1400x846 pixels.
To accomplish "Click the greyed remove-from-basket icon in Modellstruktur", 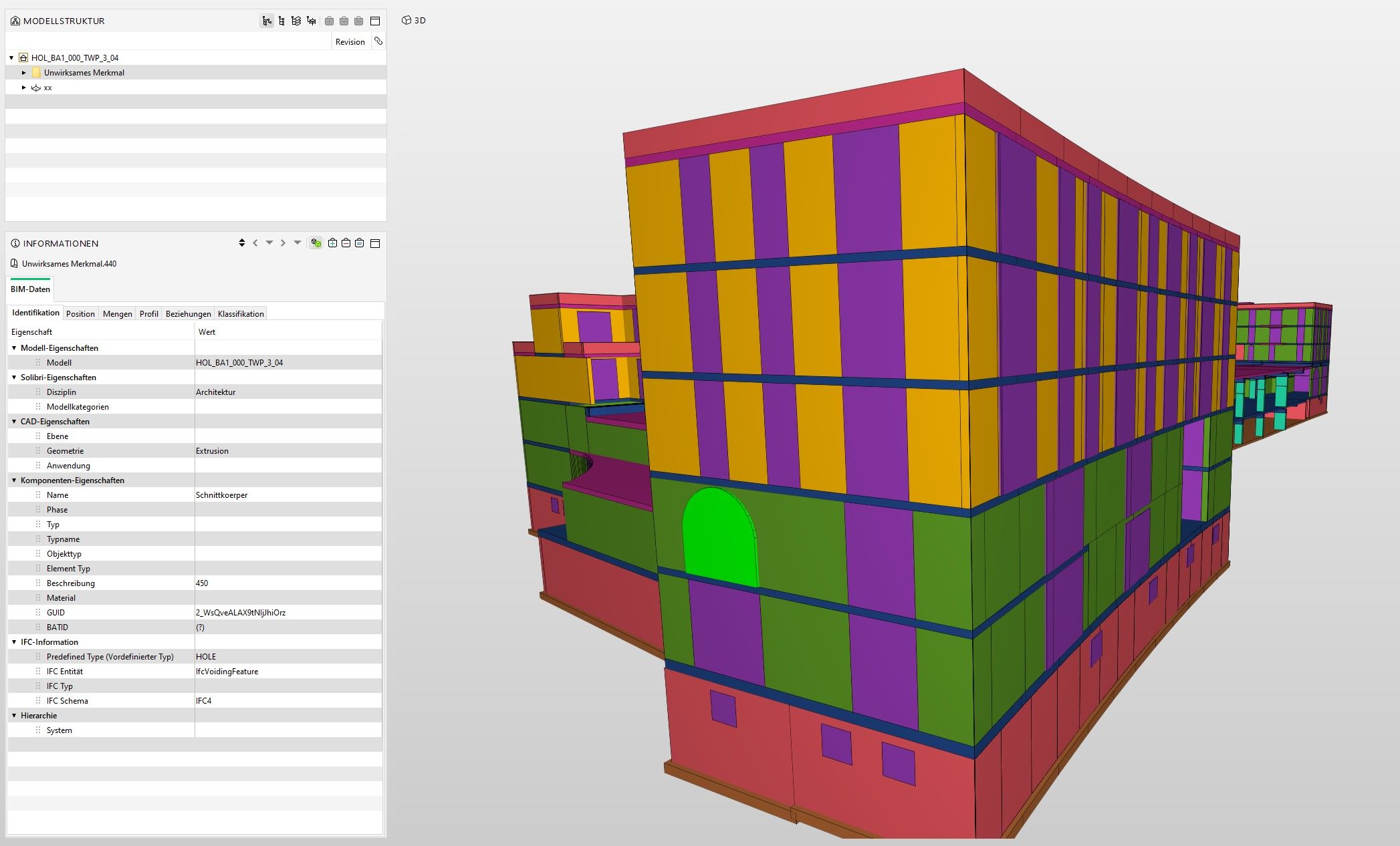I will pos(344,21).
